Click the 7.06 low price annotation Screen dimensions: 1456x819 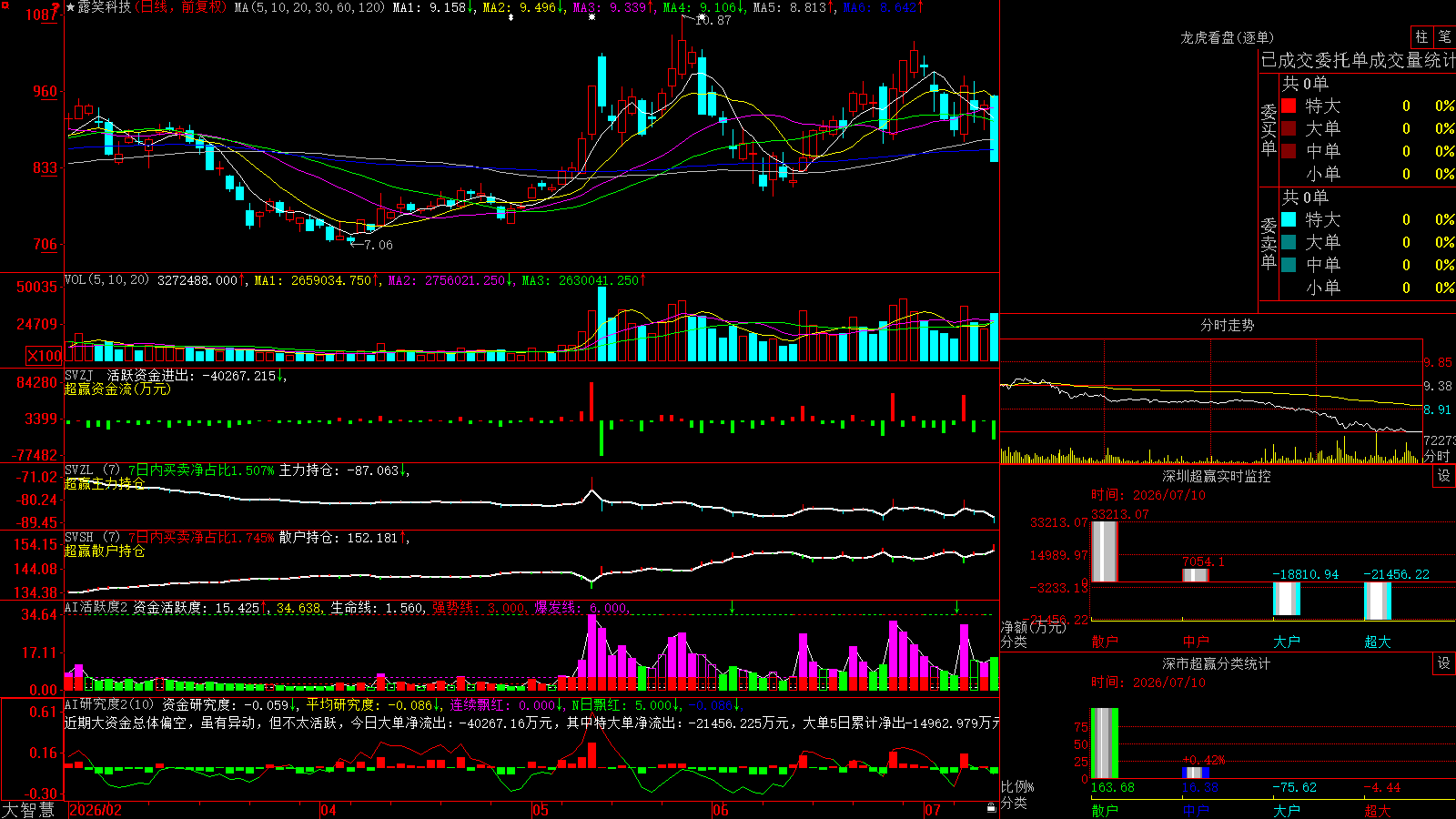coord(379,245)
